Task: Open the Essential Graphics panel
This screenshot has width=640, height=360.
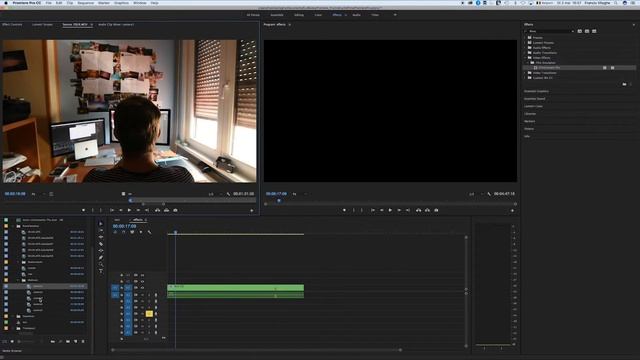Action: 536,91
